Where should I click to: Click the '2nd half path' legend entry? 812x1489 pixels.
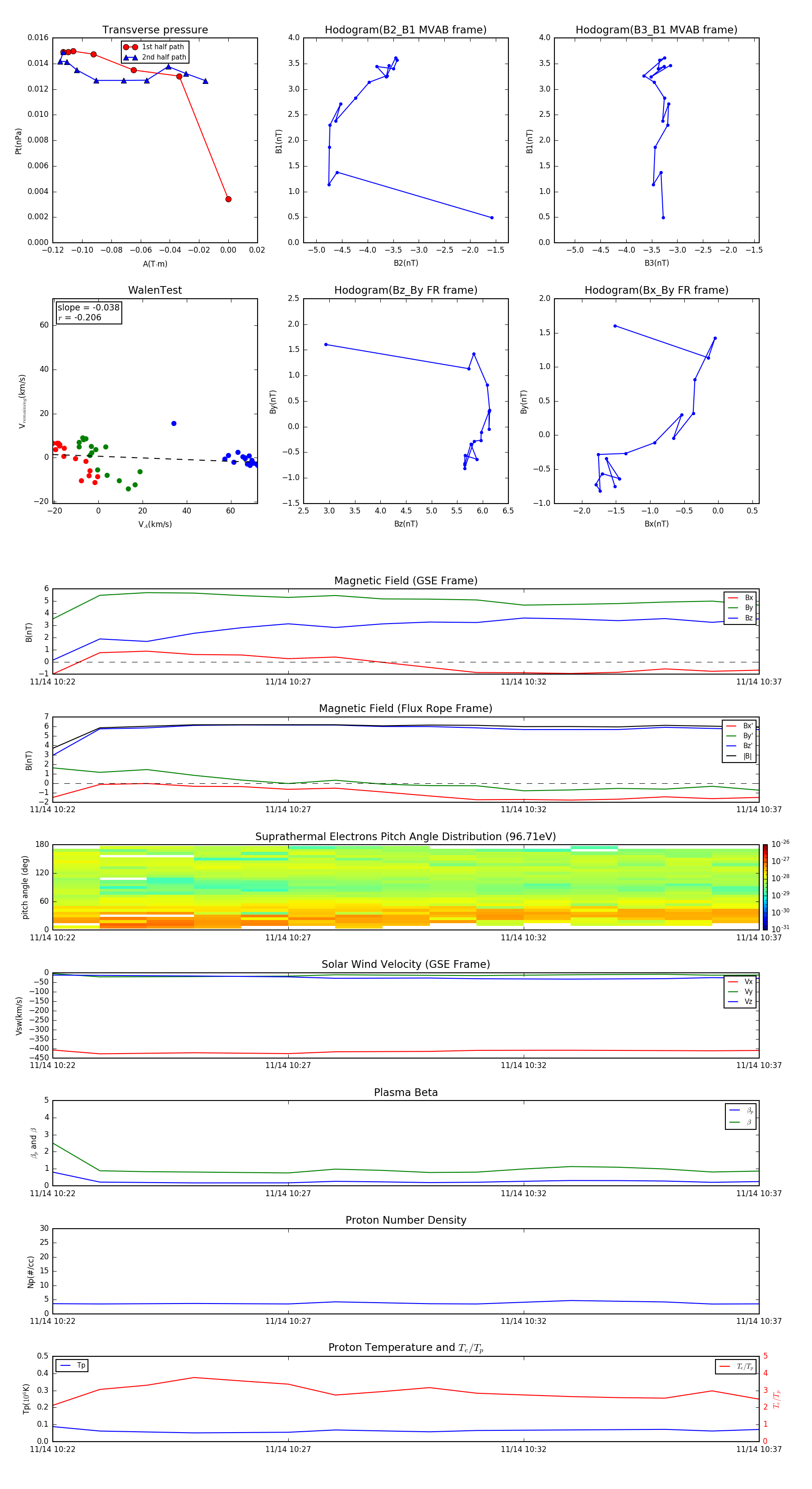tap(155, 57)
